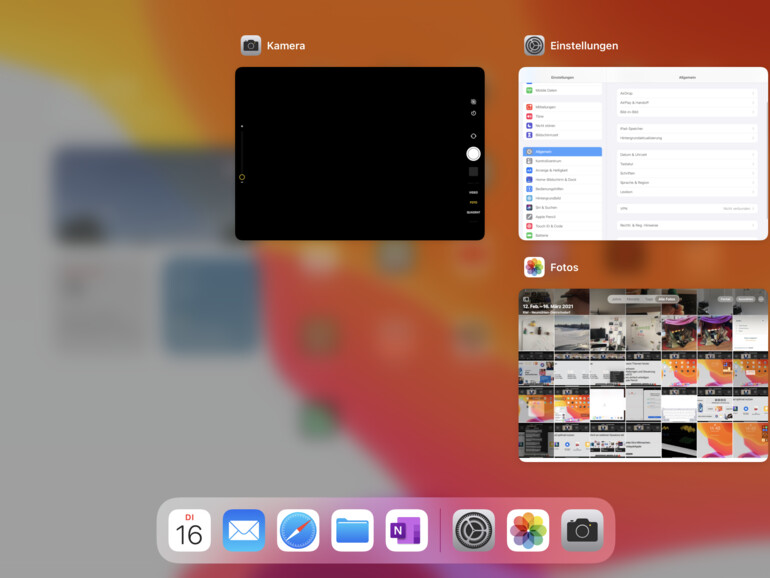Open Hintergrundbild in the Einstellungen sidebar

coord(562,198)
